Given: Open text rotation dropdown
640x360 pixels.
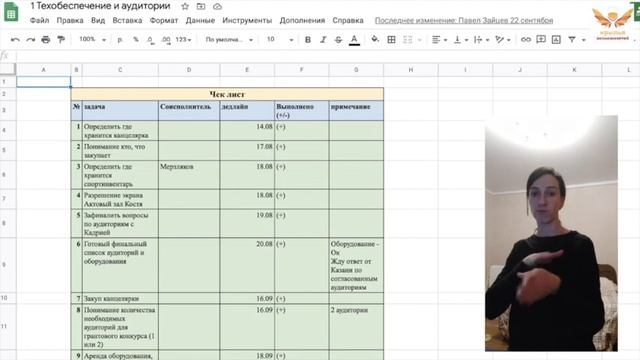Looking at the screenshot, I should click(x=503, y=40).
